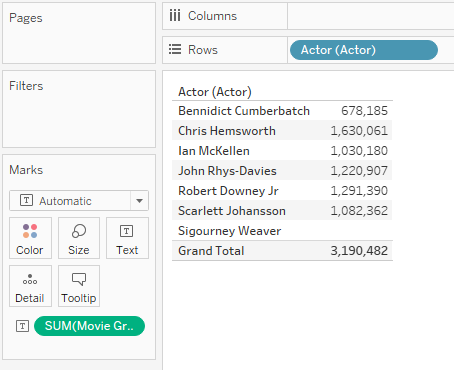
Task: Click the Actor (Actor) column header
Action: pyautogui.click(x=215, y=92)
